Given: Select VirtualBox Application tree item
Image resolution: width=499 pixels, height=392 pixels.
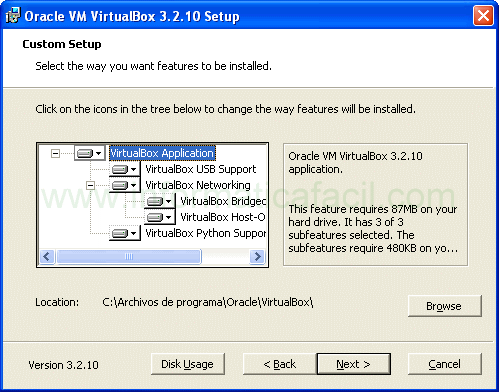Looking at the screenshot, I should (162, 153).
